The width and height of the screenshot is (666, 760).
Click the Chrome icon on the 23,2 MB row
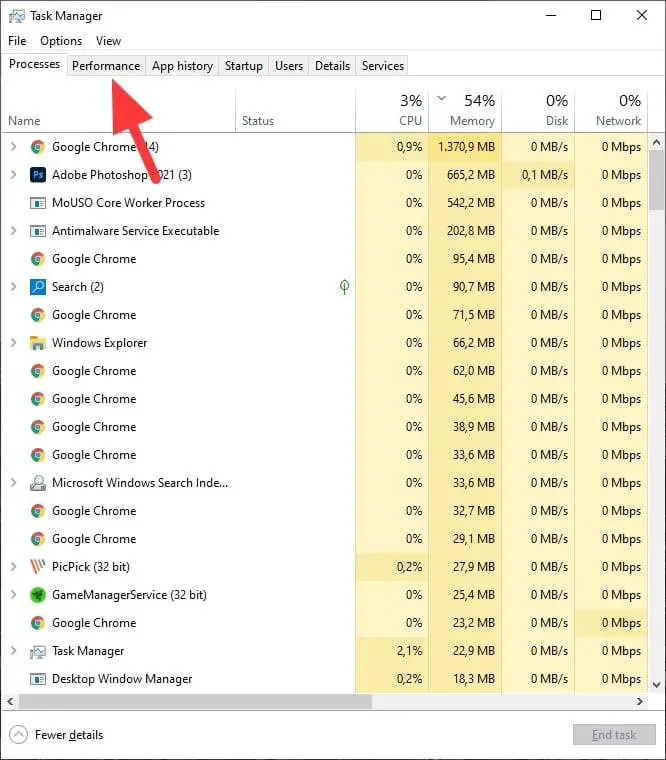[x=38, y=623]
